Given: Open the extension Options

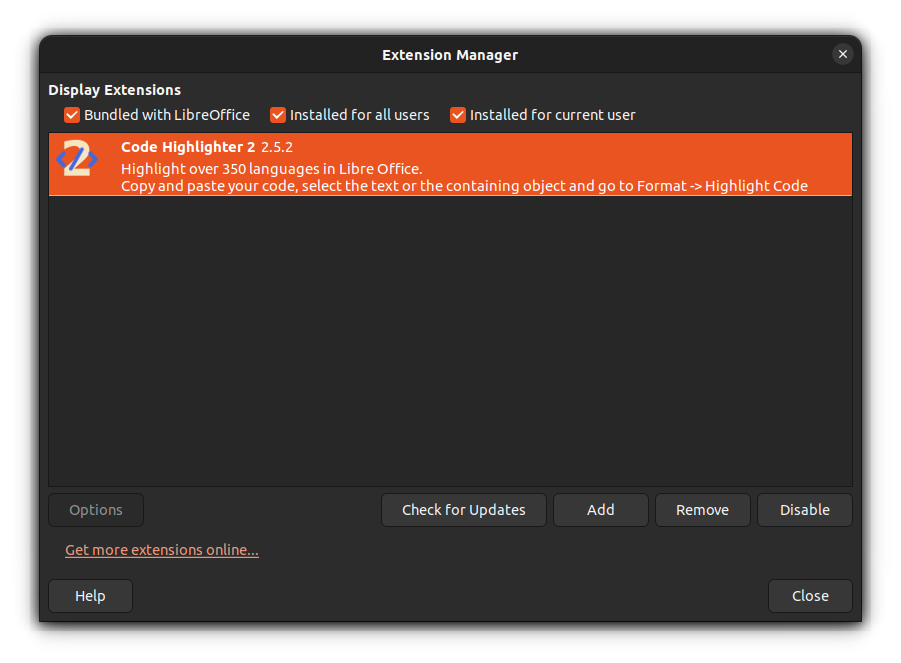Looking at the screenshot, I should [x=96, y=510].
